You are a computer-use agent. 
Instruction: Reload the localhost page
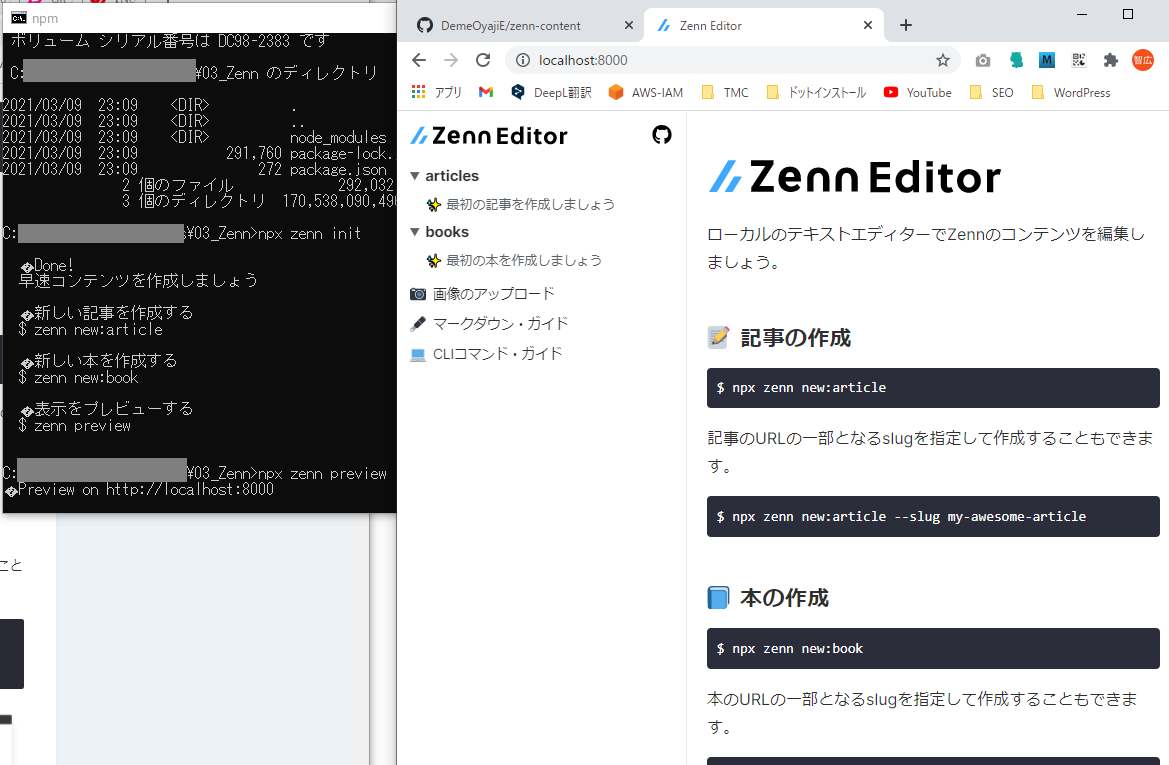483,60
